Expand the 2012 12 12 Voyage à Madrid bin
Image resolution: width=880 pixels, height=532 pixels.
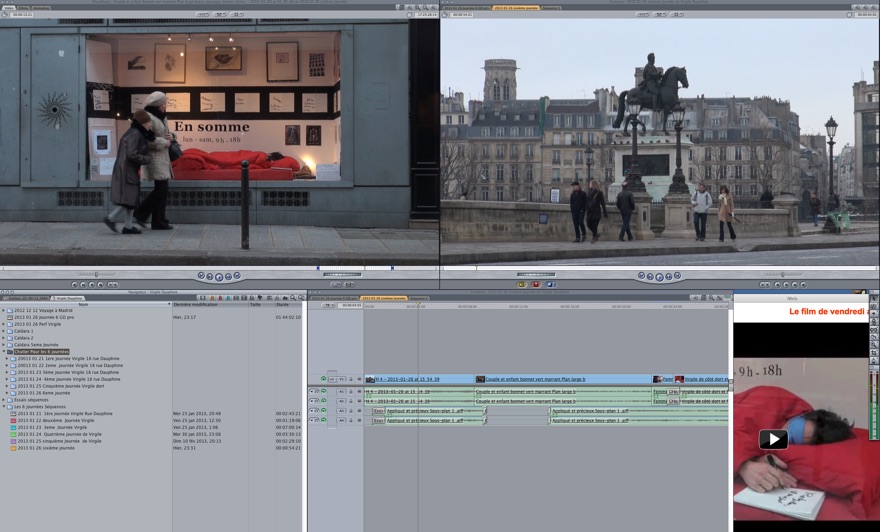(x=3, y=310)
